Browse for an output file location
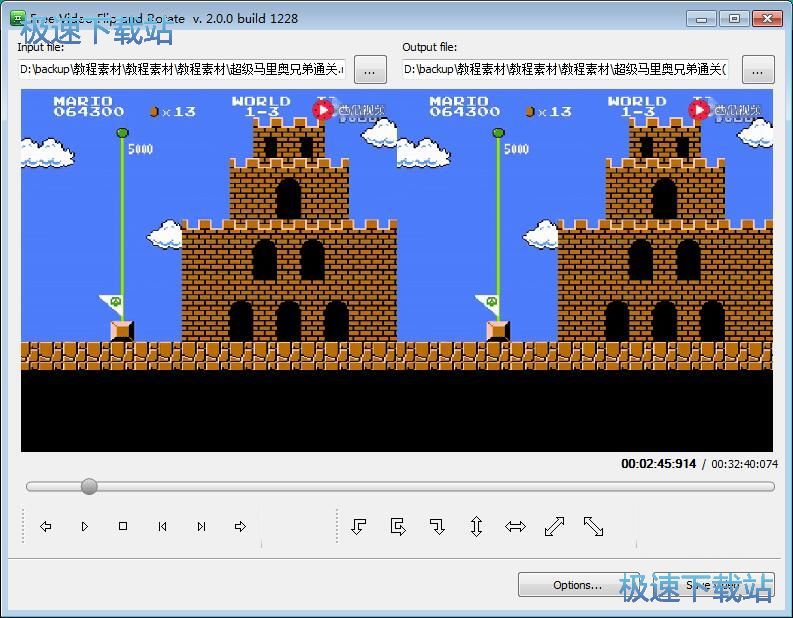 tap(758, 70)
